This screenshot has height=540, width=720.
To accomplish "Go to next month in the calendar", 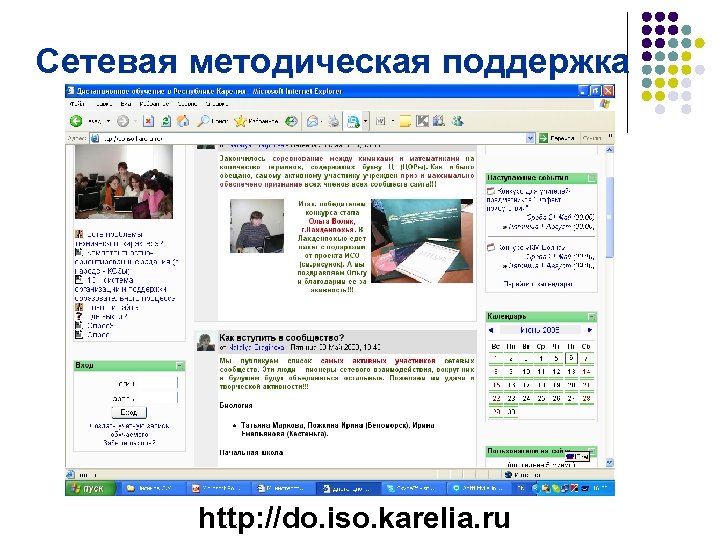I will pos(590,330).
